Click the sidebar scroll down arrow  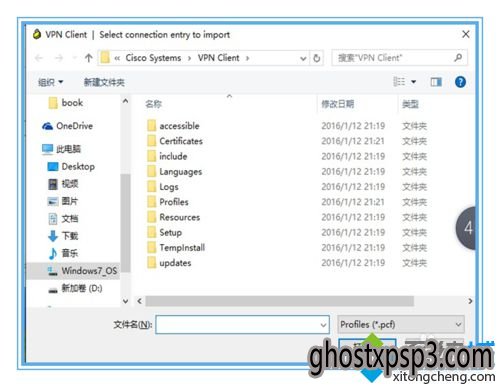125,301
